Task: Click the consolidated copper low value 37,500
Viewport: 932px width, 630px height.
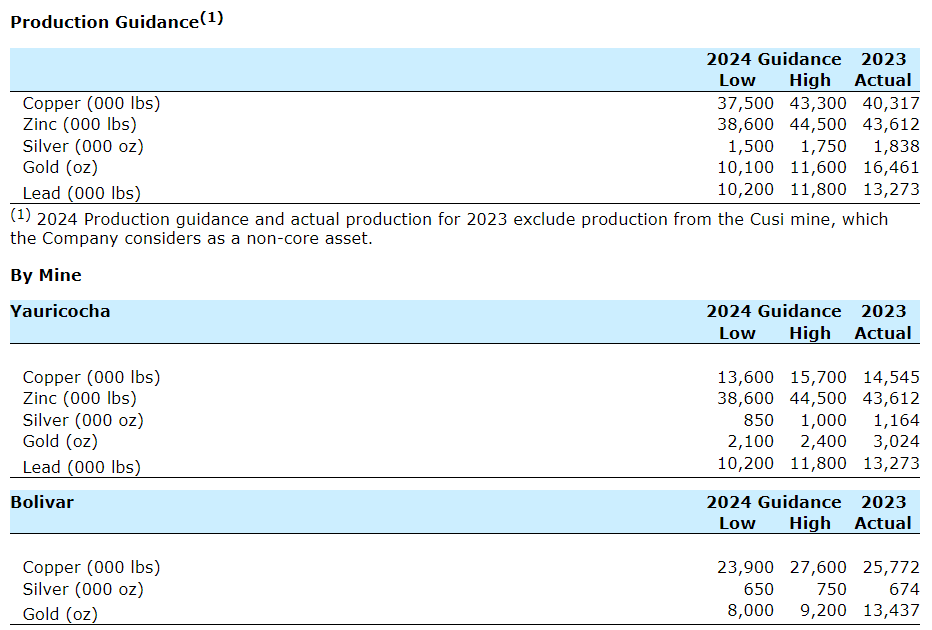Action: [x=745, y=103]
